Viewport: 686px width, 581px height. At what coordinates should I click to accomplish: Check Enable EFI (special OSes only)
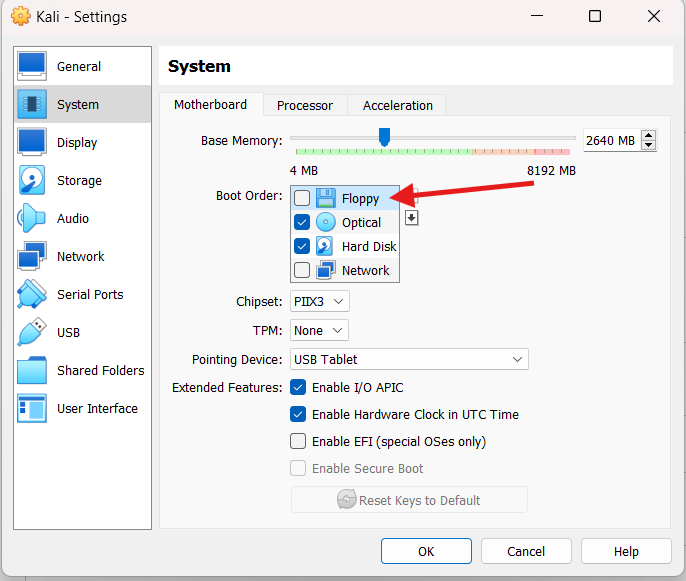[298, 441]
